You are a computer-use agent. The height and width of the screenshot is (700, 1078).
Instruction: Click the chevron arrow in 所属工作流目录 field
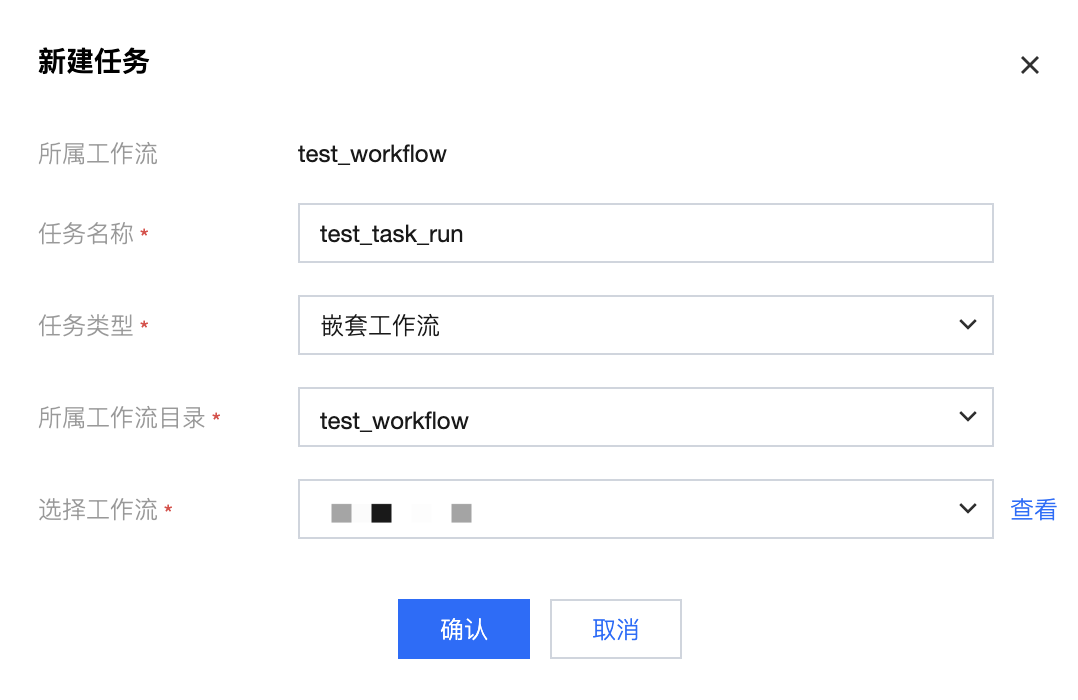[x=967, y=416]
